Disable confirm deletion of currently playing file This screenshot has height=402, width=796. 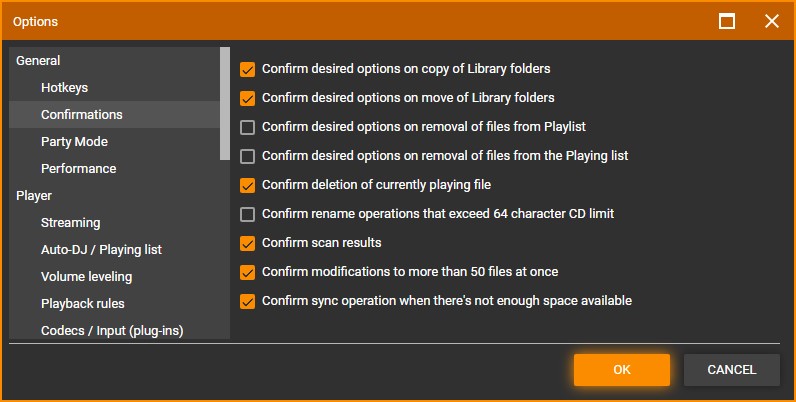tap(248, 185)
